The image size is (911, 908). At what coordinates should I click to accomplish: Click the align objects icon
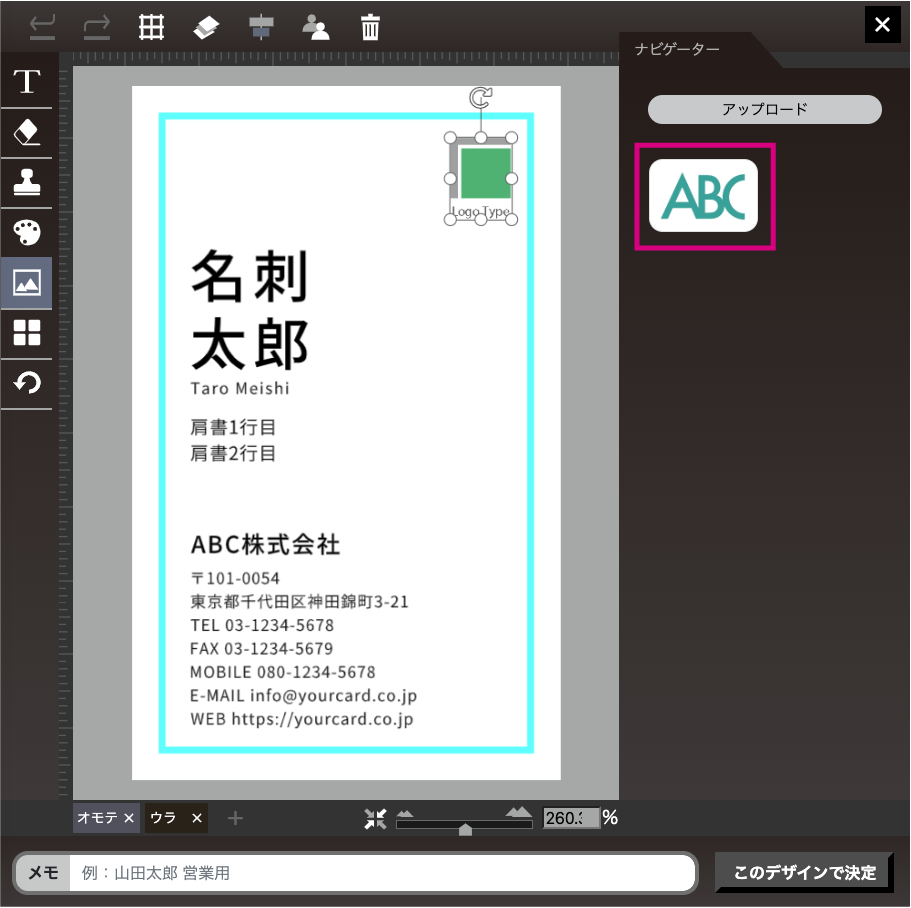click(260, 26)
